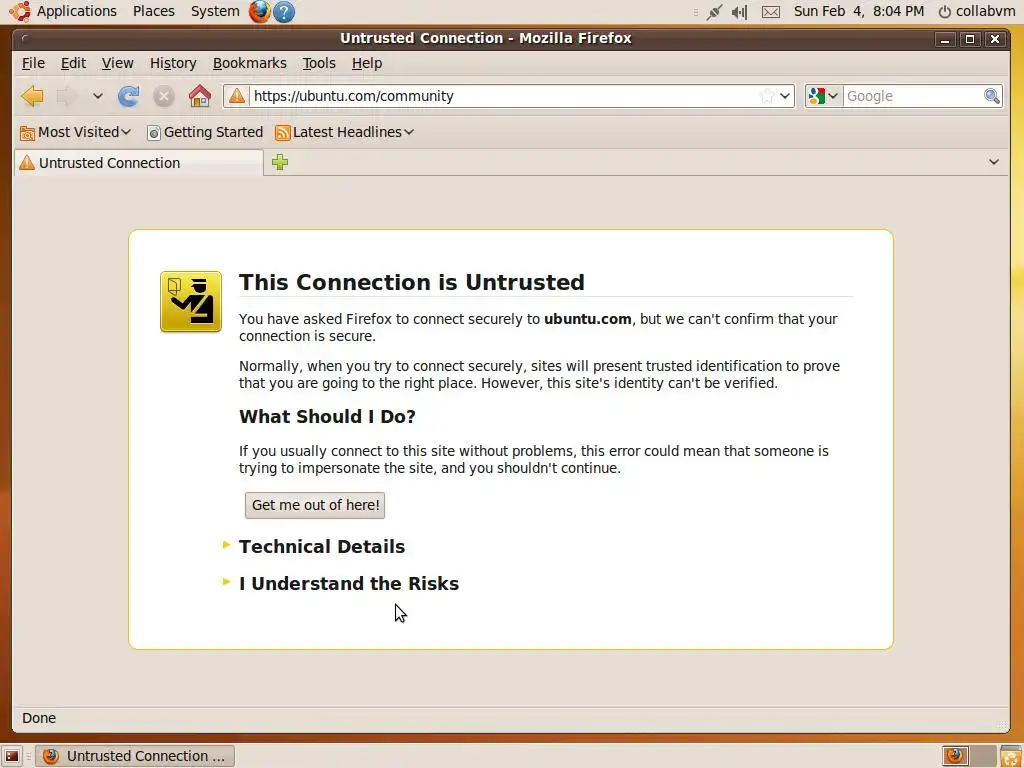Click the search magnifier icon
The height and width of the screenshot is (768, 1024).
(991, 96)
